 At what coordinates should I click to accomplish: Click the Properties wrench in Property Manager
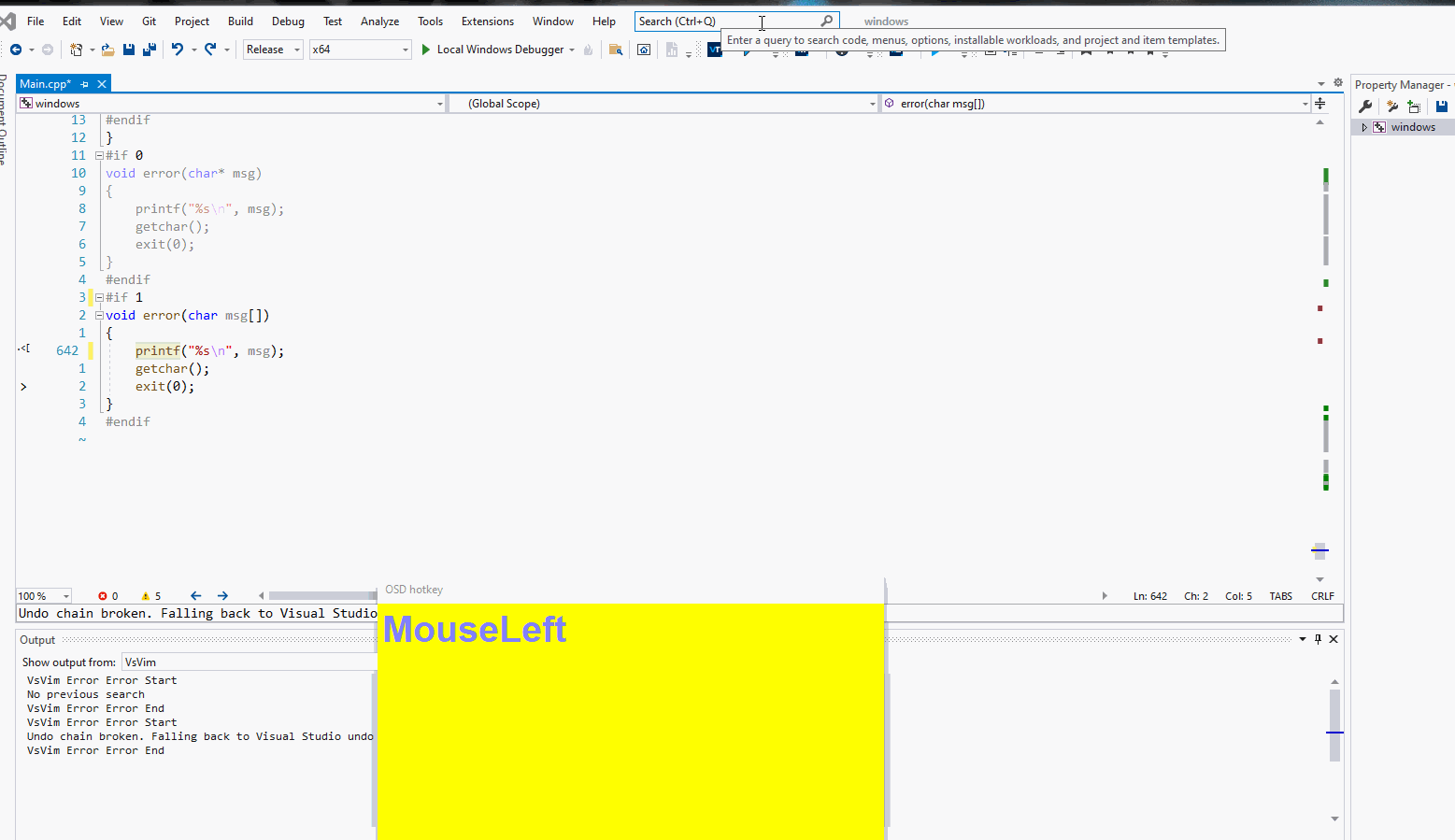[1365, 107]
